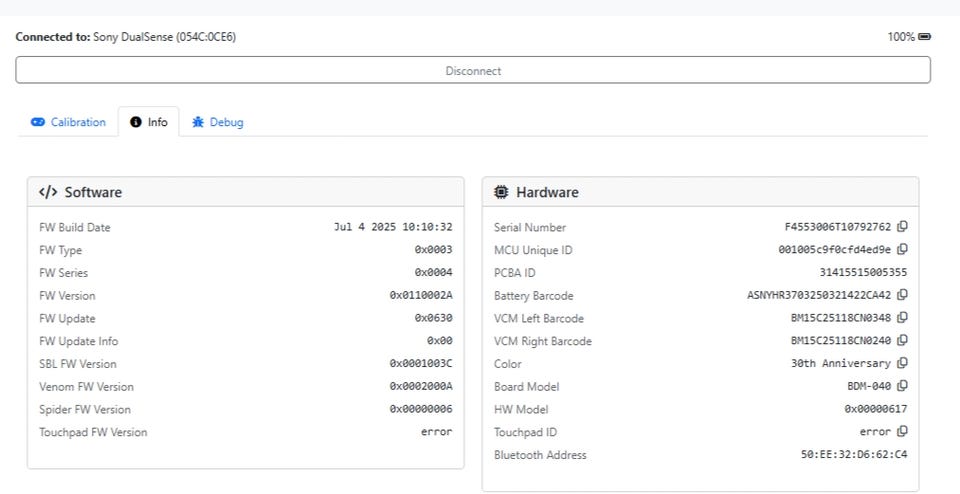Copy the Board Model value

(x=902, y=386)
